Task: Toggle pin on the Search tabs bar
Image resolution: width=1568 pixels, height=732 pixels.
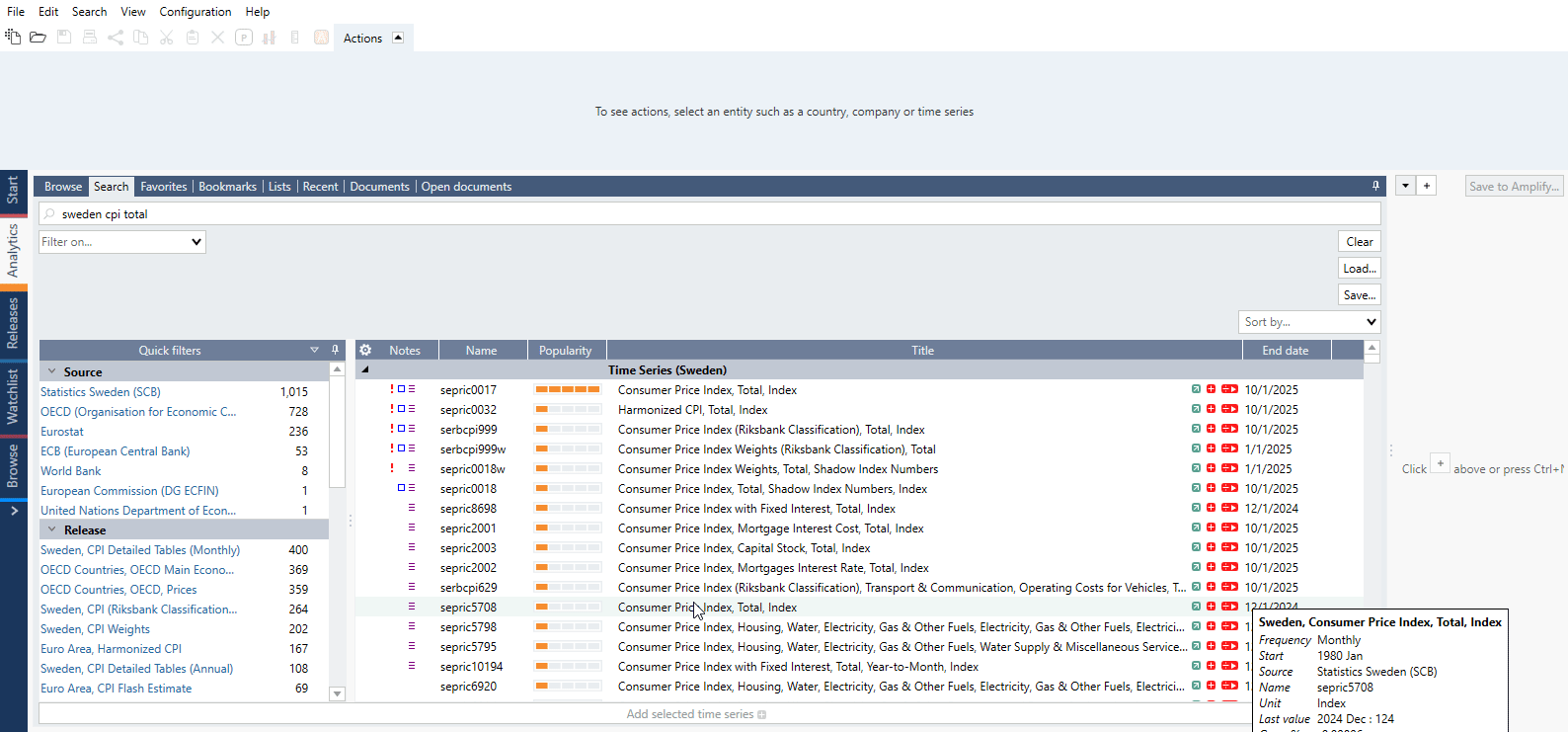Action: click(x=1375, y=186)
